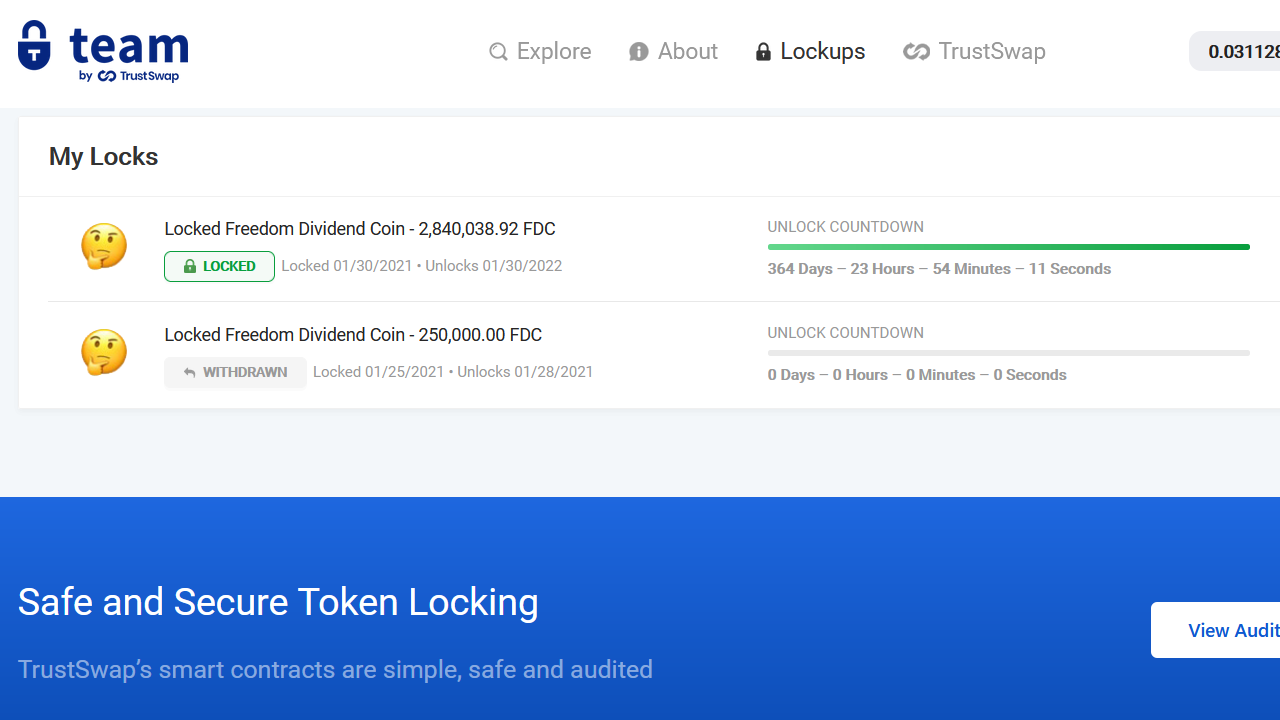
Task: Open the 250,000.00 FDC lock title
Action: (x=353, y=335)
